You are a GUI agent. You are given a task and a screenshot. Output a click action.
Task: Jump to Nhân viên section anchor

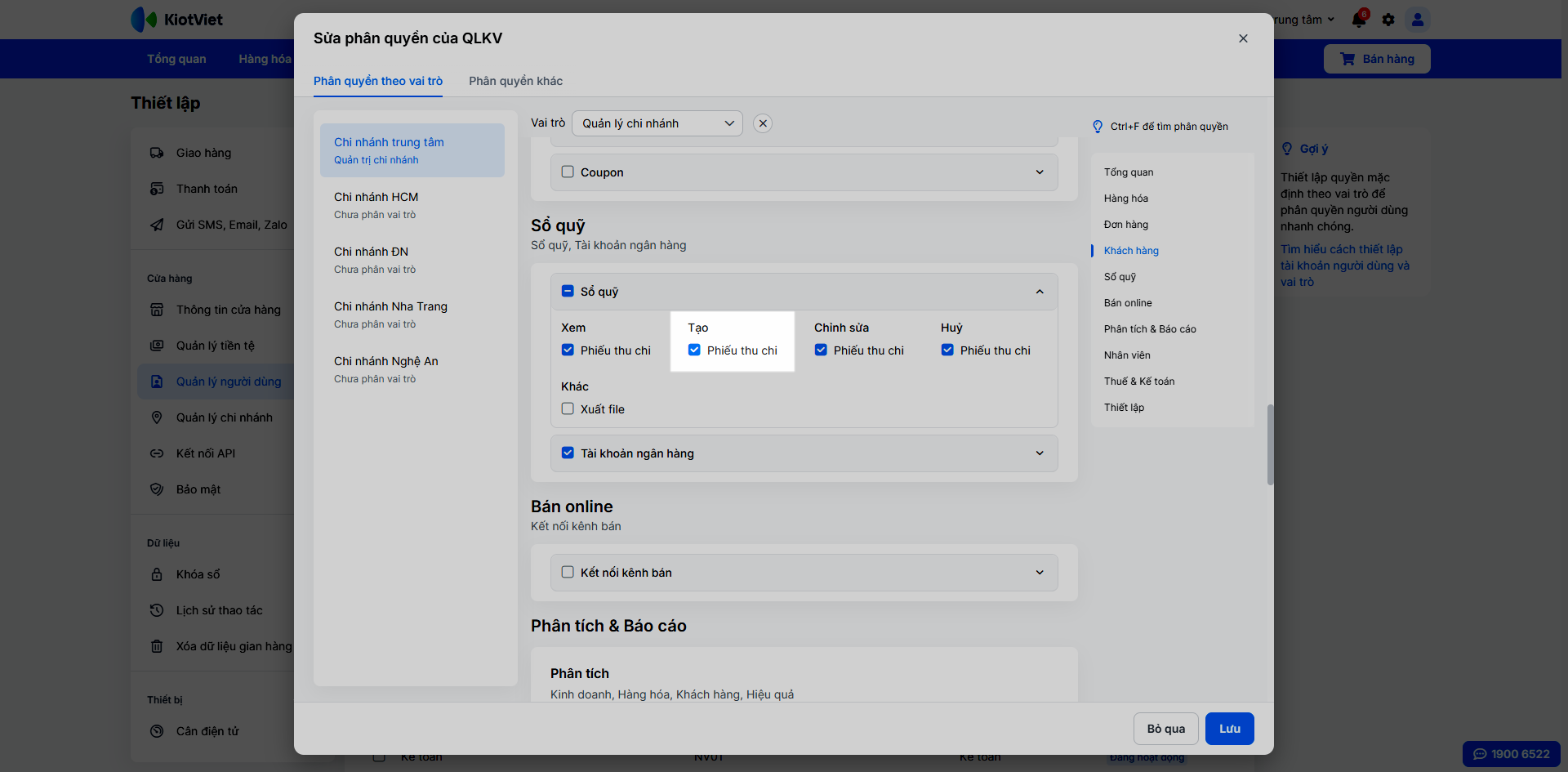[1127, 355]
